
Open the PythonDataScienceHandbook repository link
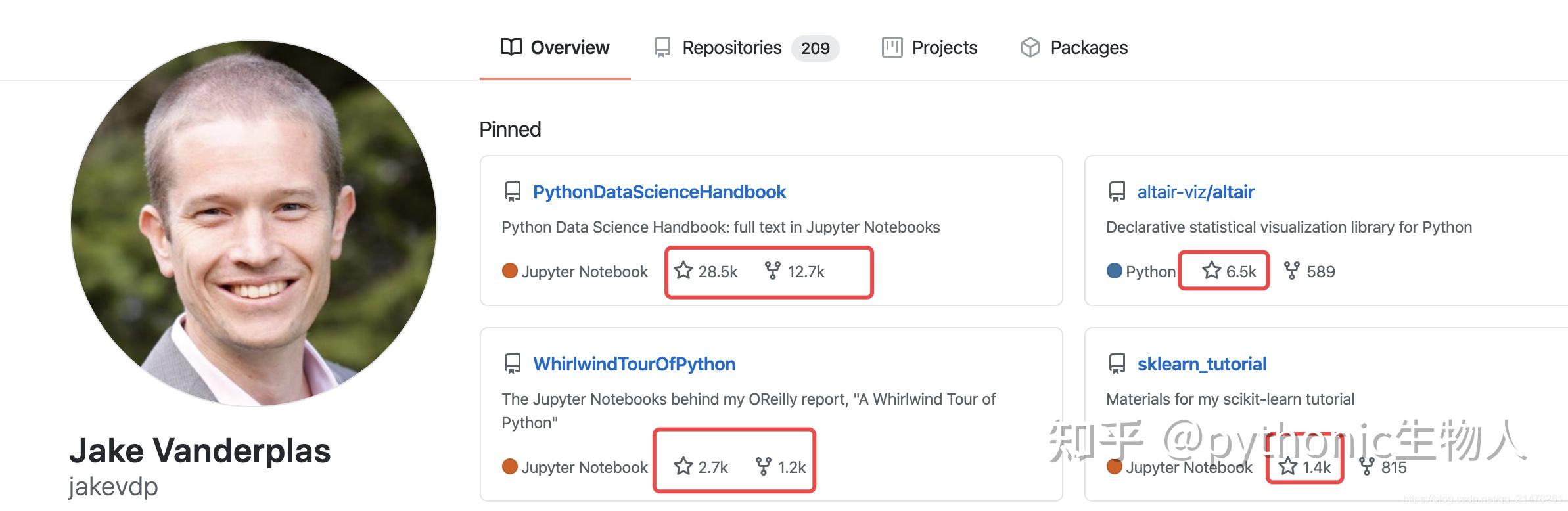[x=659, y=192]
